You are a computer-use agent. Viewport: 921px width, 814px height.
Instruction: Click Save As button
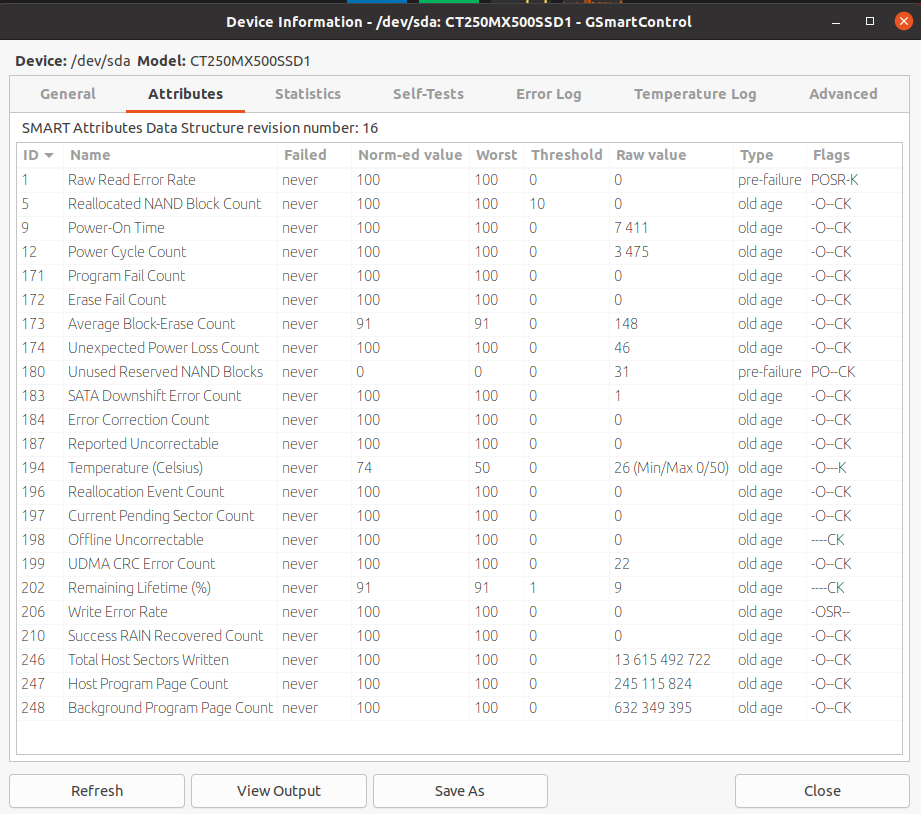coord(460,791)
